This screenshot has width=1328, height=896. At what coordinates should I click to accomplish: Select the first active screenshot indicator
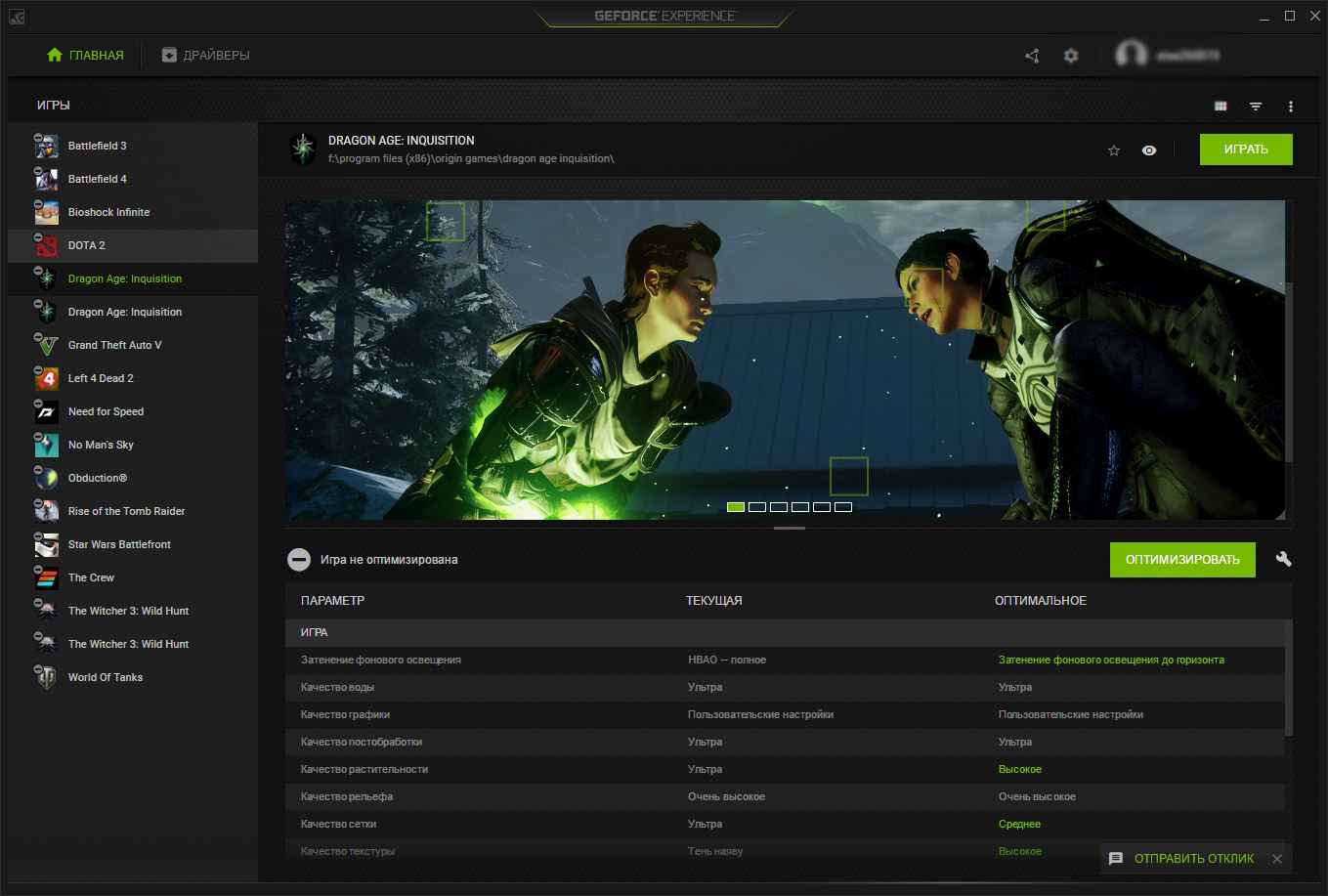(736, 507)
